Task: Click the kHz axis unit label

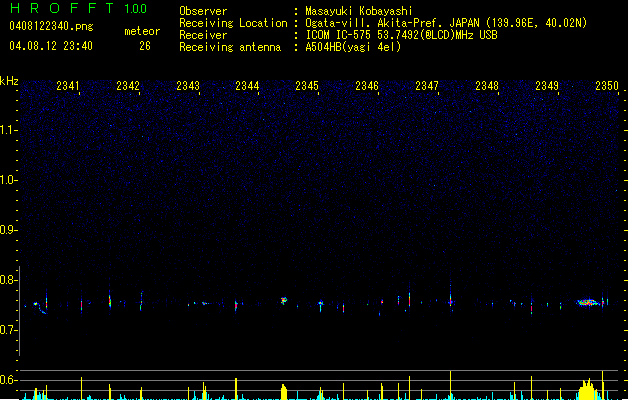Action: click(9, 81)
